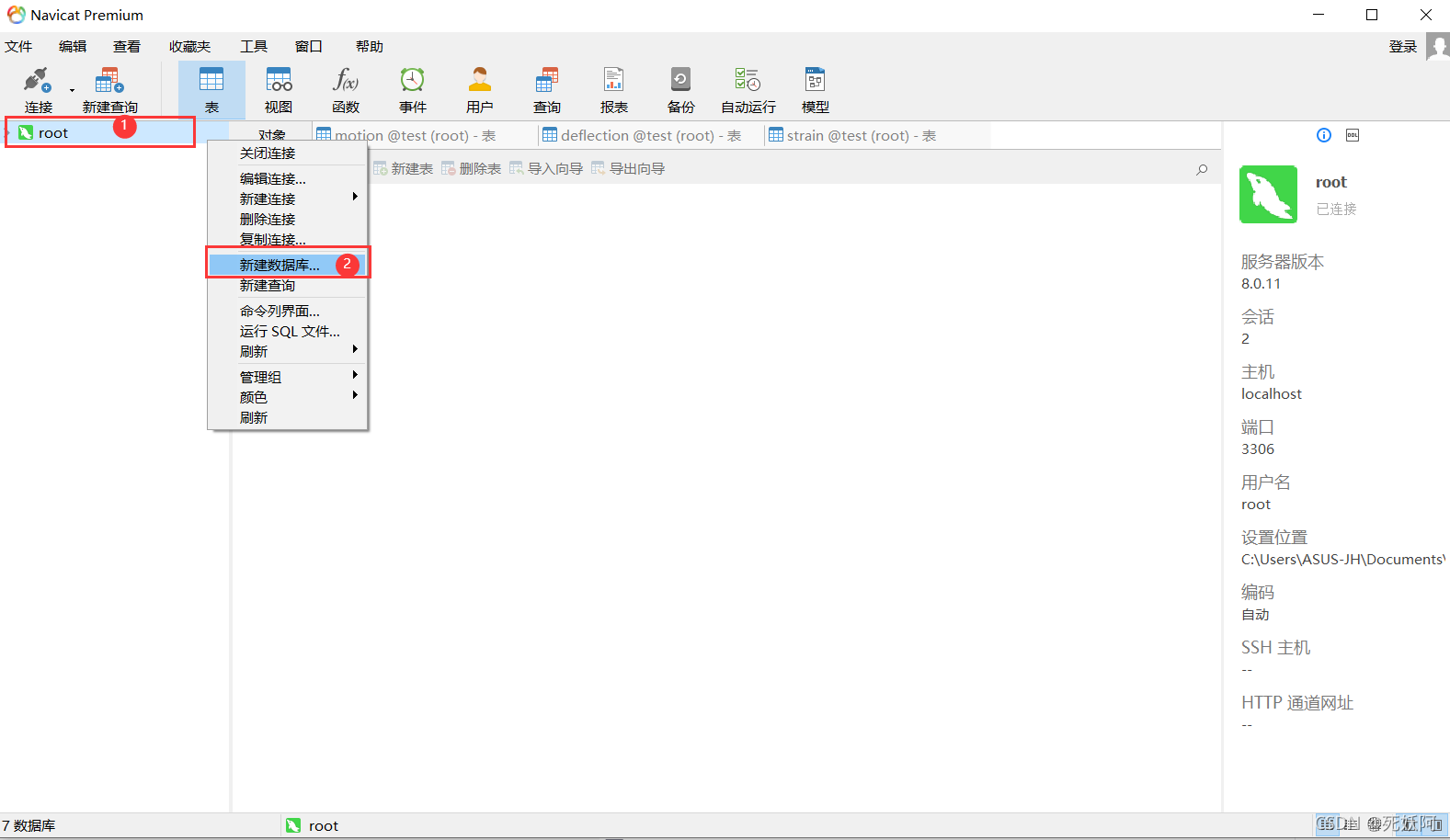The width and height of the screenshot is (1450, 840).
Task: Click the green dolphin root connection icon in info panel
Action: (x=1268, y=194)
